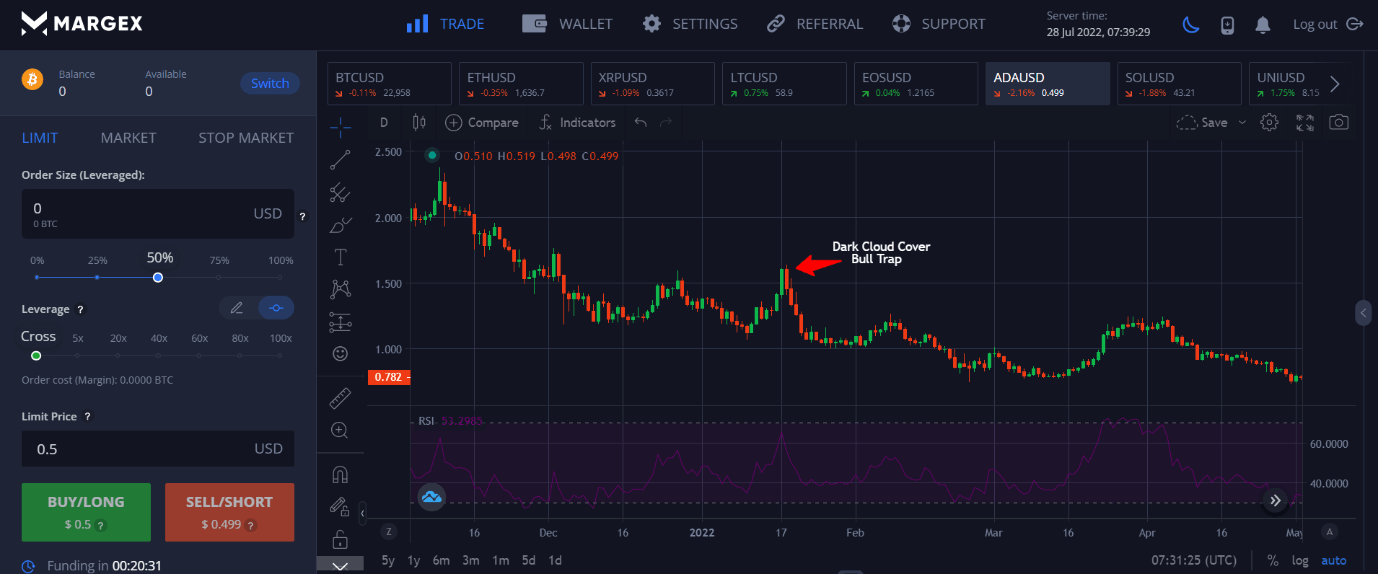Open chart settings gear
This screenshot has width=1378, height=574.
[x=1270, y=122]
